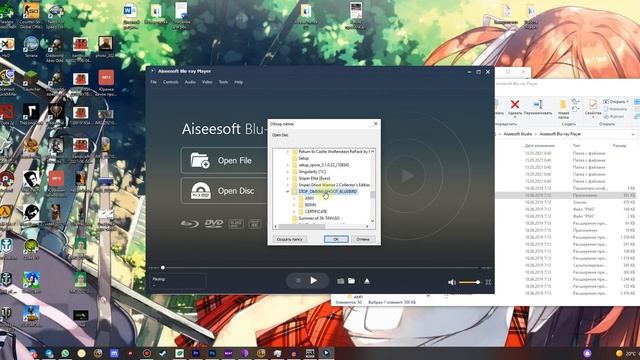This screenshot has height=360, width=640.
Task: Click the Sonic desktop icon
Action: coord(31,282)
